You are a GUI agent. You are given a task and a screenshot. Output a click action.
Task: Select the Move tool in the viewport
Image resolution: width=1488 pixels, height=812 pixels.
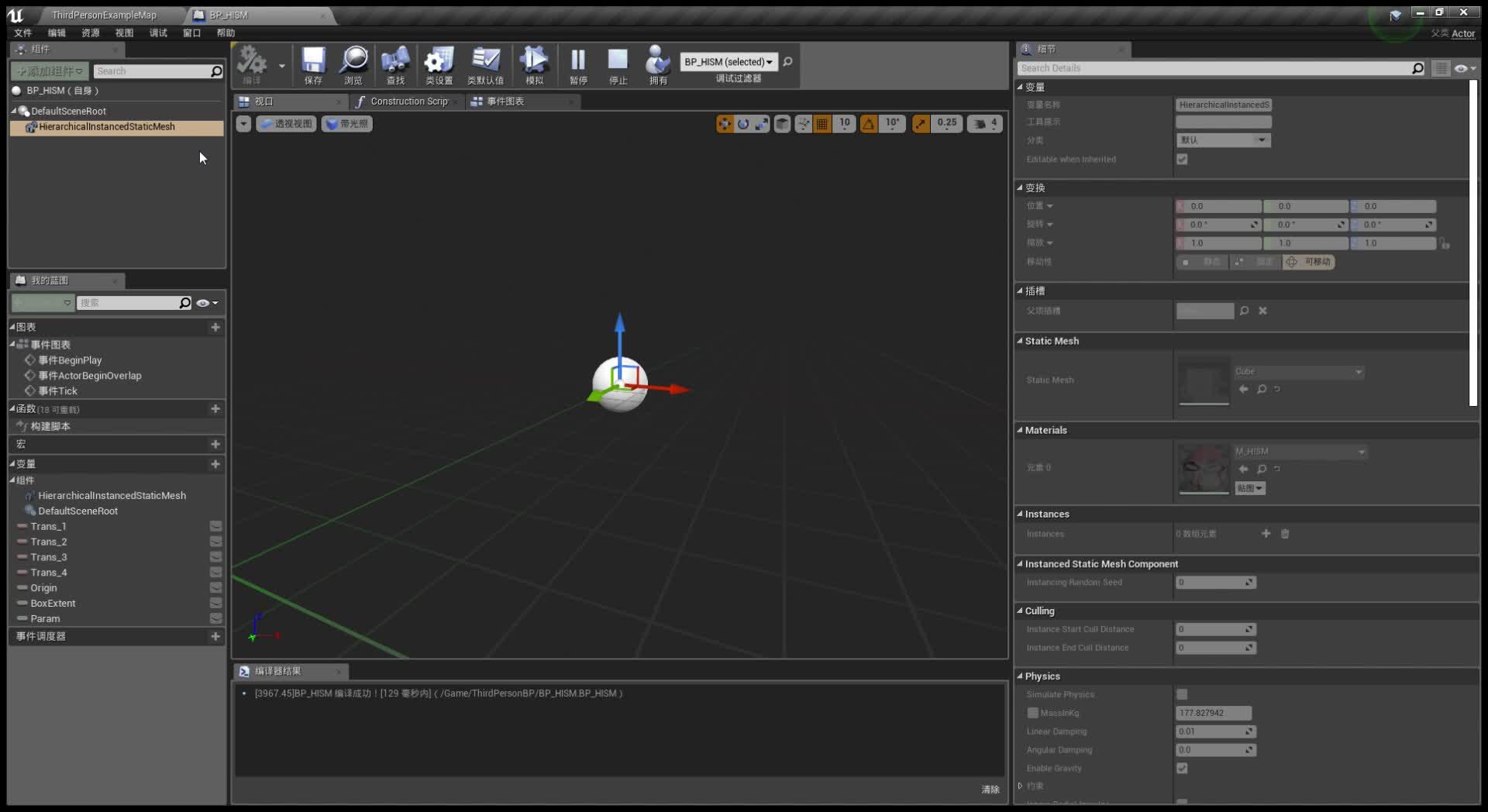click(x=725, y=123)
